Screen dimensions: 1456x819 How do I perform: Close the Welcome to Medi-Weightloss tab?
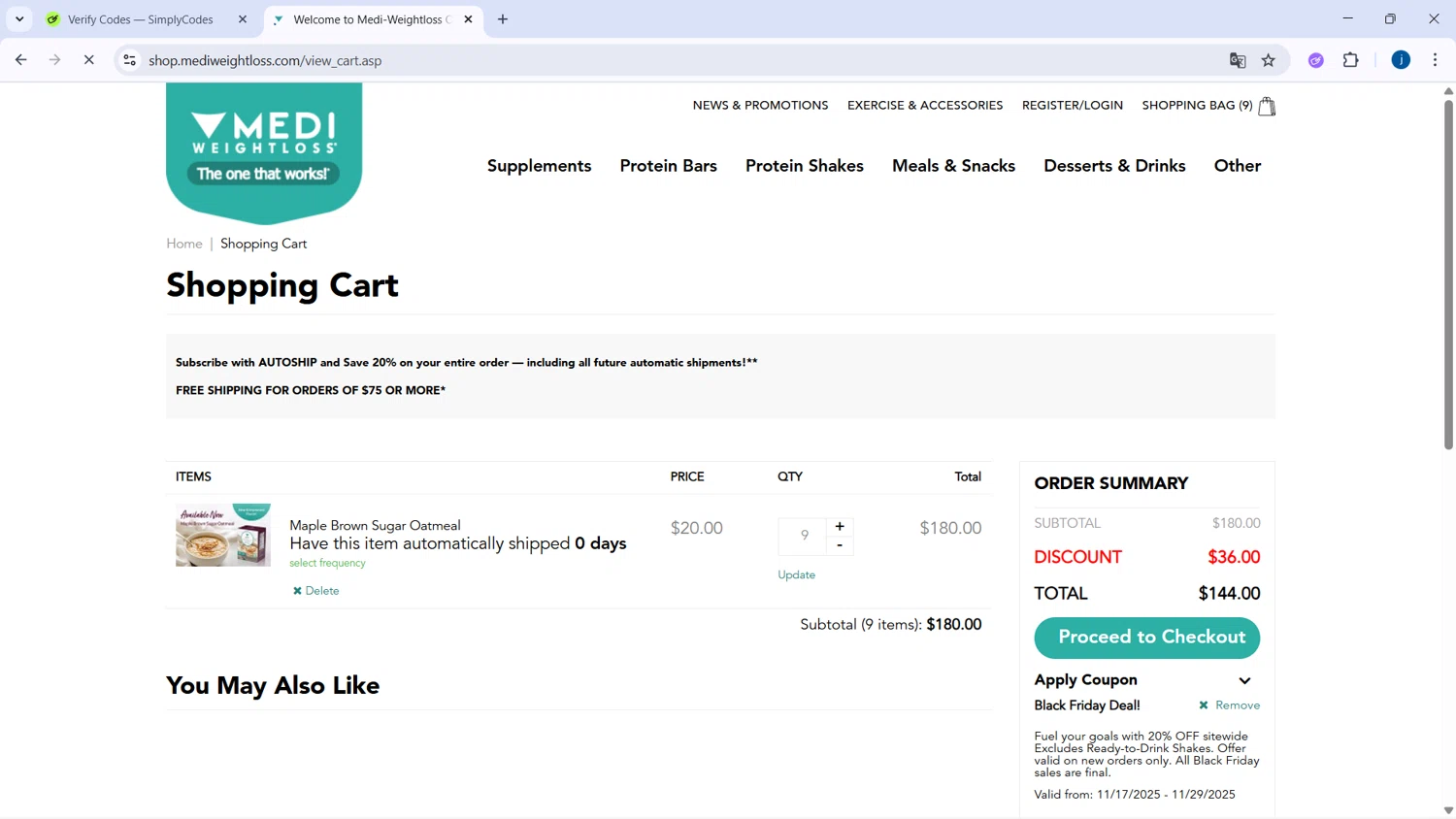[468, 19]
